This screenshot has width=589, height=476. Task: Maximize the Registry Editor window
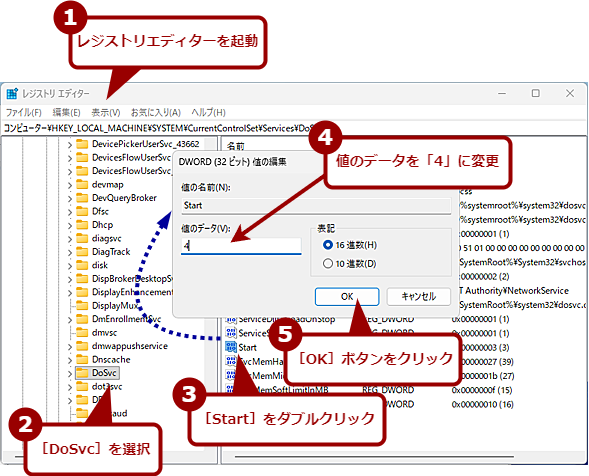click(536, 93)
